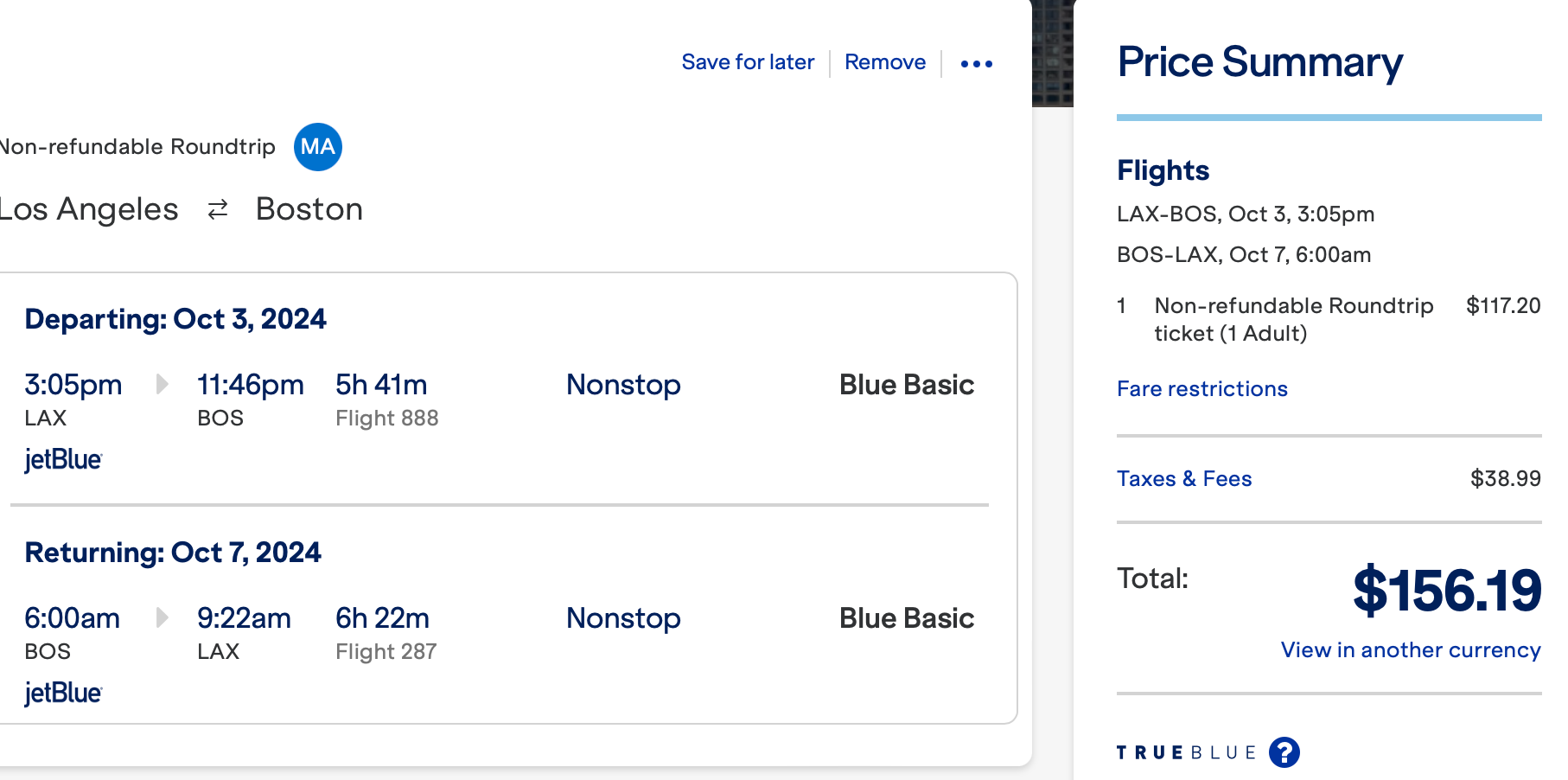
Task: Click the MA traveler avatar badge
Action: (318, 147)
